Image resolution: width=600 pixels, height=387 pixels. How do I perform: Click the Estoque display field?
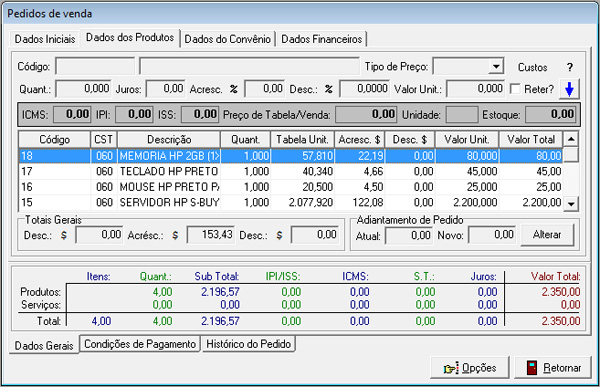(550, 114)
